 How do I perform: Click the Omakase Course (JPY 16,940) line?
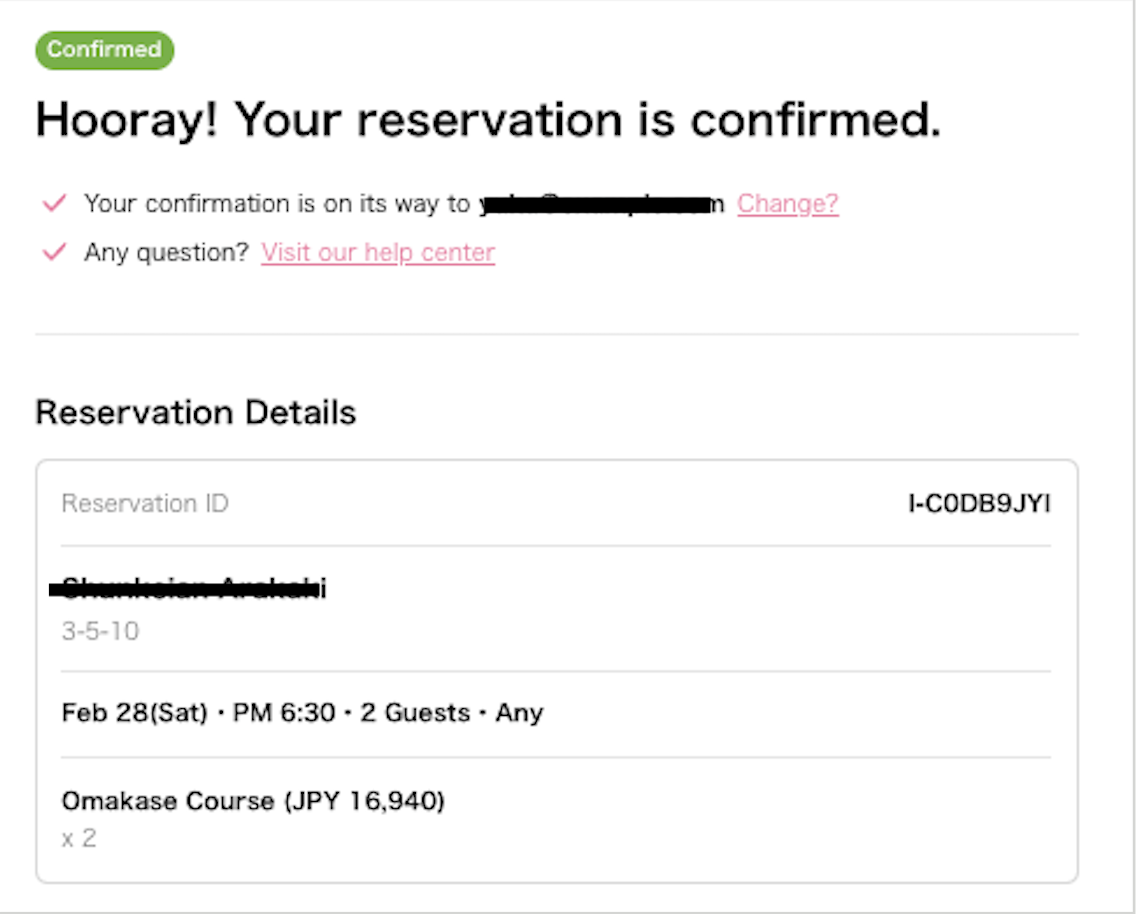click(253, 801)
